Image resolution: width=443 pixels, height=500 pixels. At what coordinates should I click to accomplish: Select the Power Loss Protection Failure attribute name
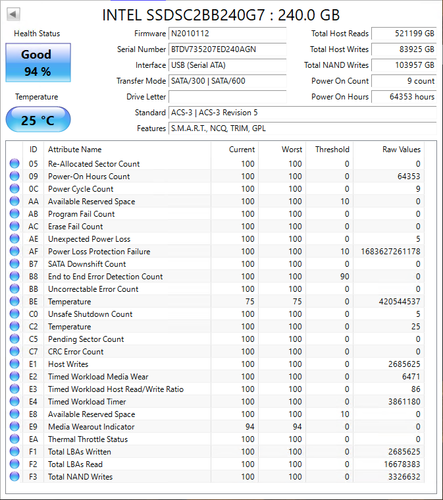[99, 251]
